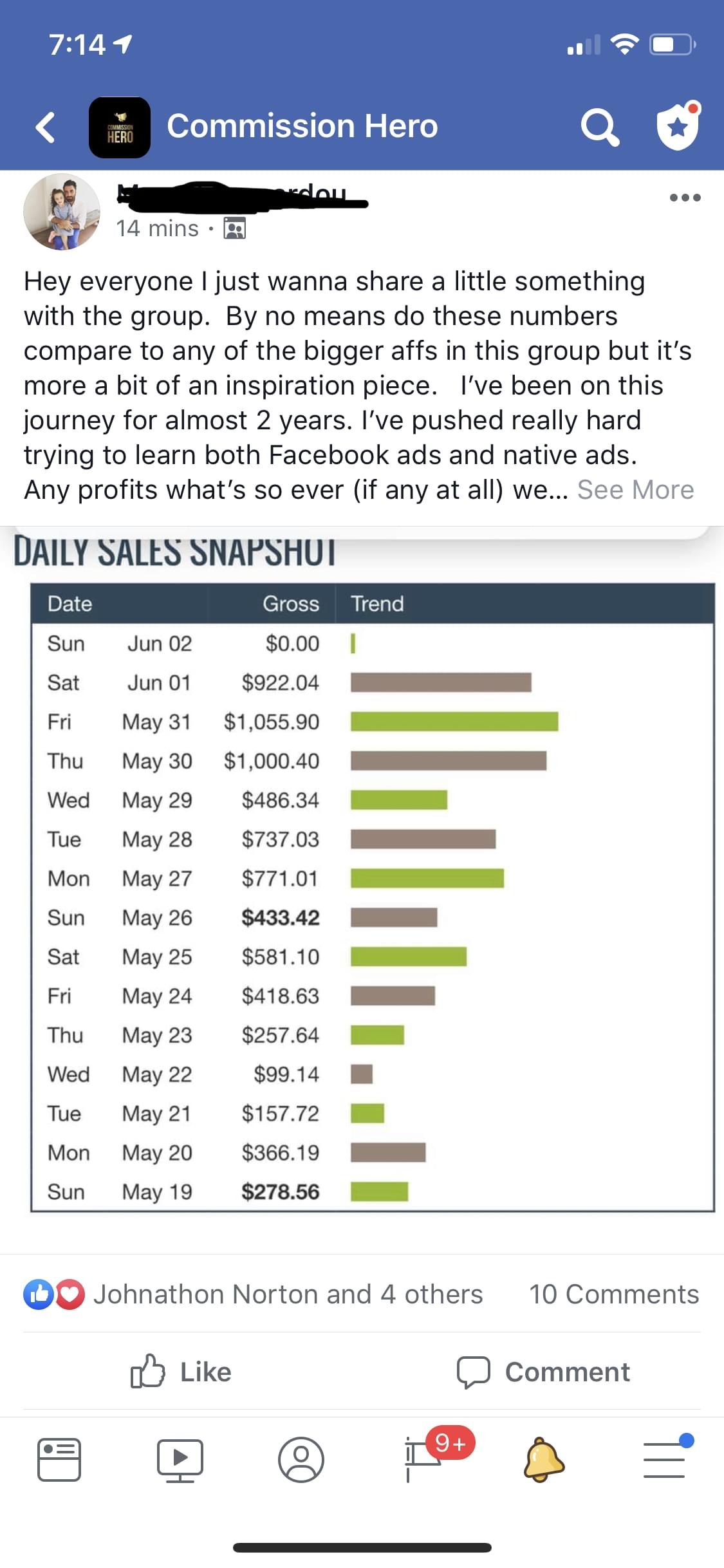Toggle Like on this post
The image size is (724, 1568).
click(x=181, y=1372)
